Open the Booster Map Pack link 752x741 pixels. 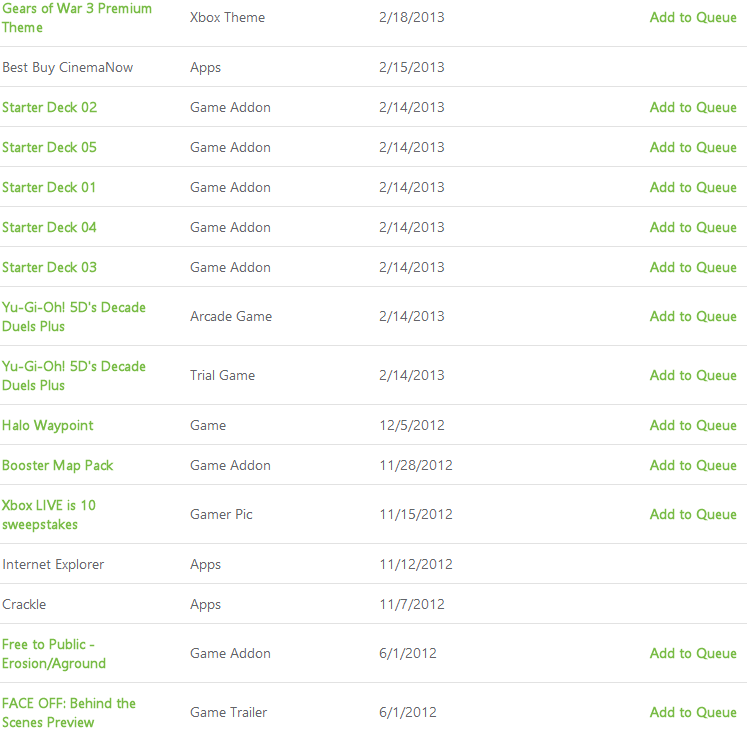point(58,465)
